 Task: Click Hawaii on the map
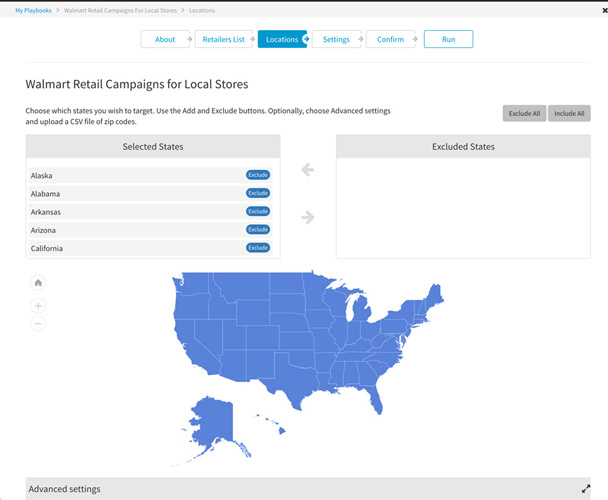pyautogui.click(x=281, y=429)
